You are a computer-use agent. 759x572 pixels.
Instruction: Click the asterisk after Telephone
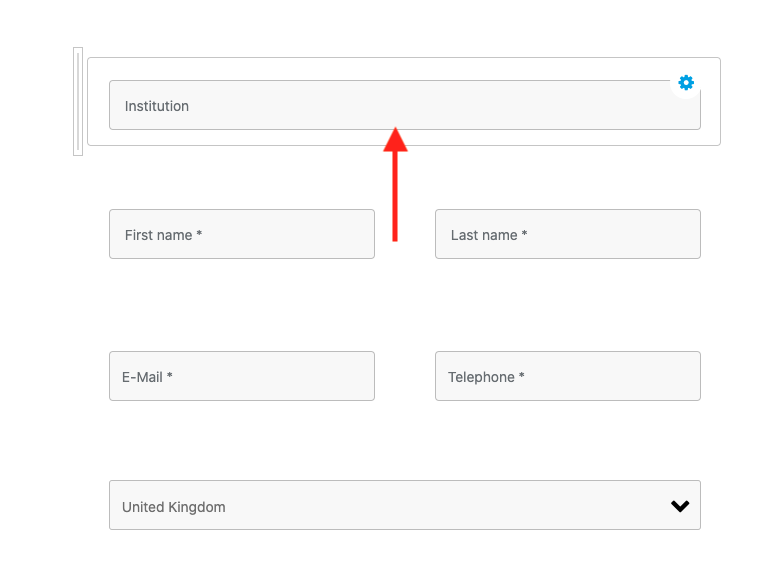521,375
